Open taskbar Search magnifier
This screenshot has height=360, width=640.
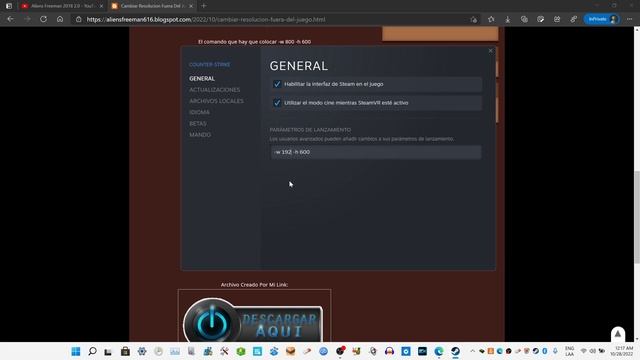coord(92,351)
